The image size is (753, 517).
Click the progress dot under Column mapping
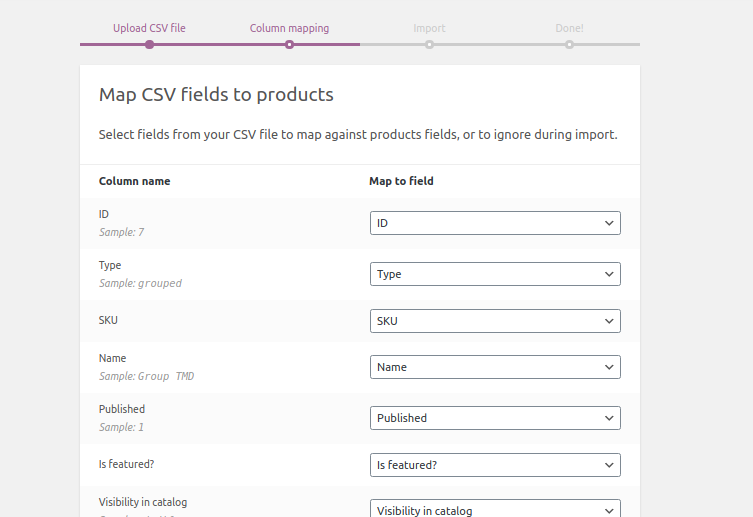(289, 44)
